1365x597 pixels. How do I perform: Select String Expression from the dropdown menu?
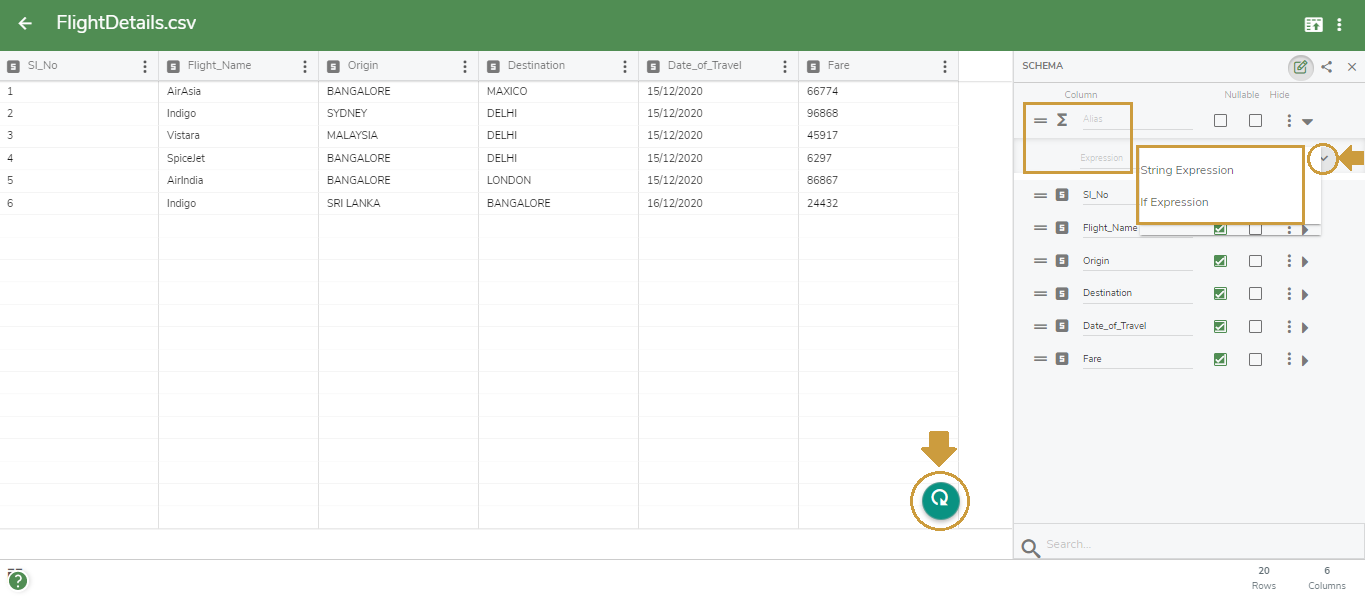pyautogui.click(x=1185, y=169)
